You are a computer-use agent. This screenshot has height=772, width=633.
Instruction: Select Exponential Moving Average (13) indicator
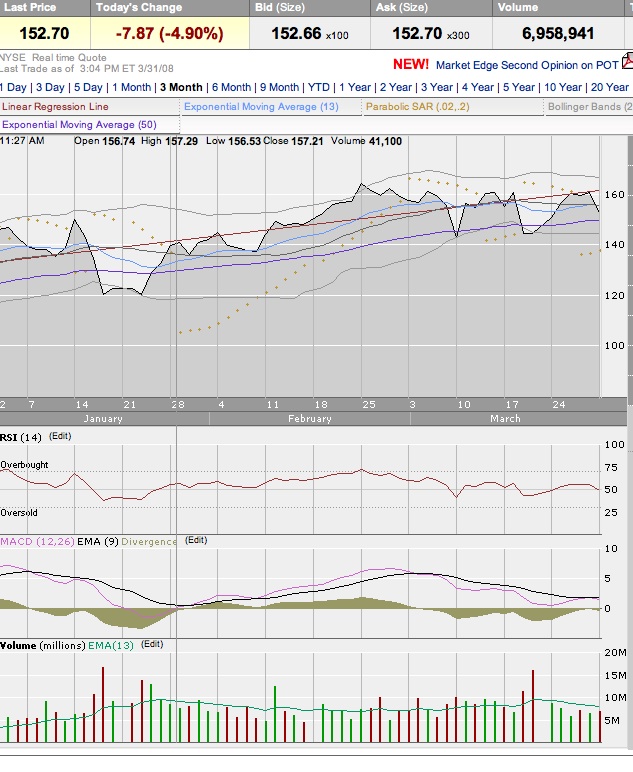click(x=261, y=106)
